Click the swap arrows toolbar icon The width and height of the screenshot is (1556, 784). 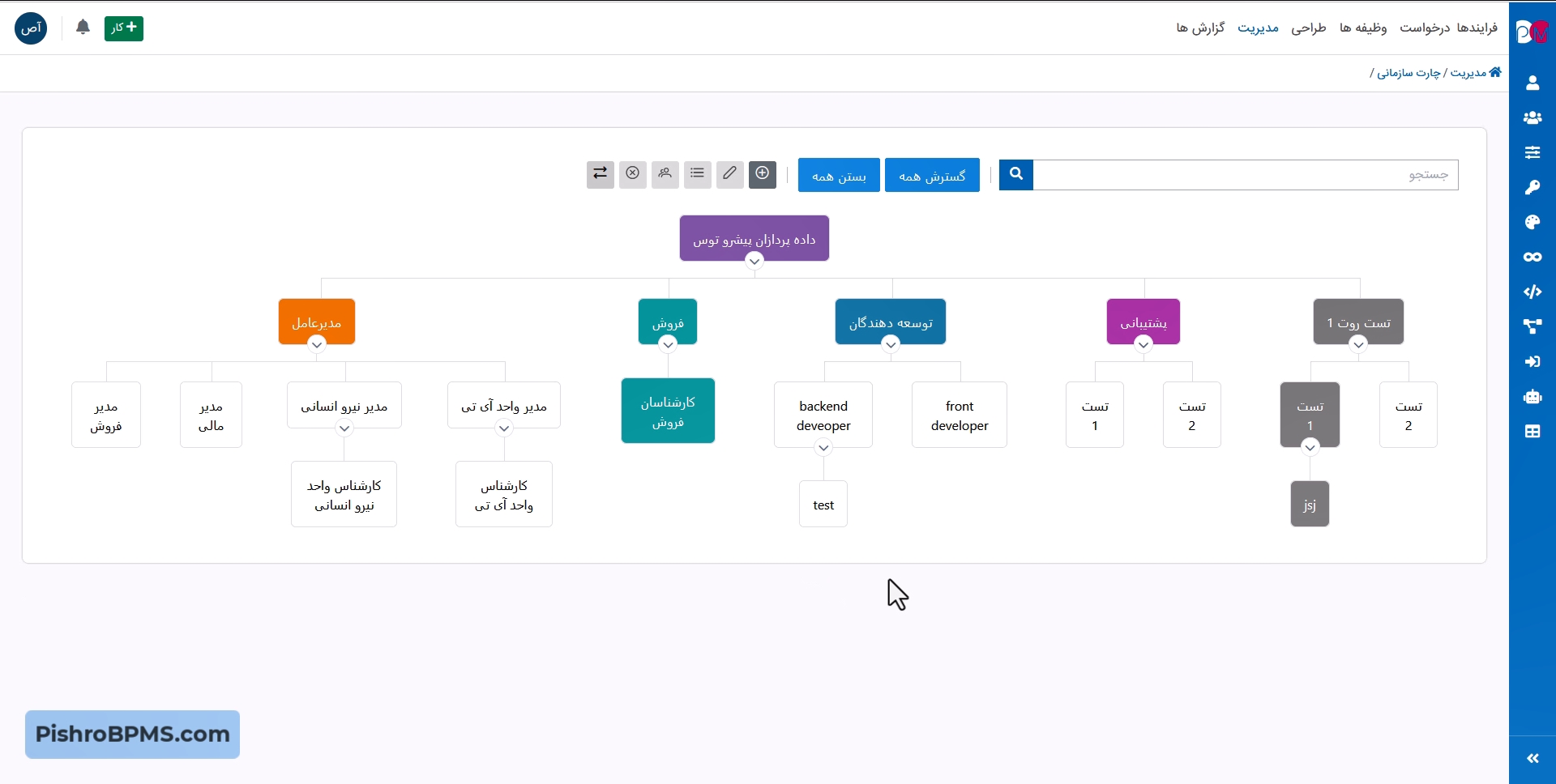pos(600,174)
